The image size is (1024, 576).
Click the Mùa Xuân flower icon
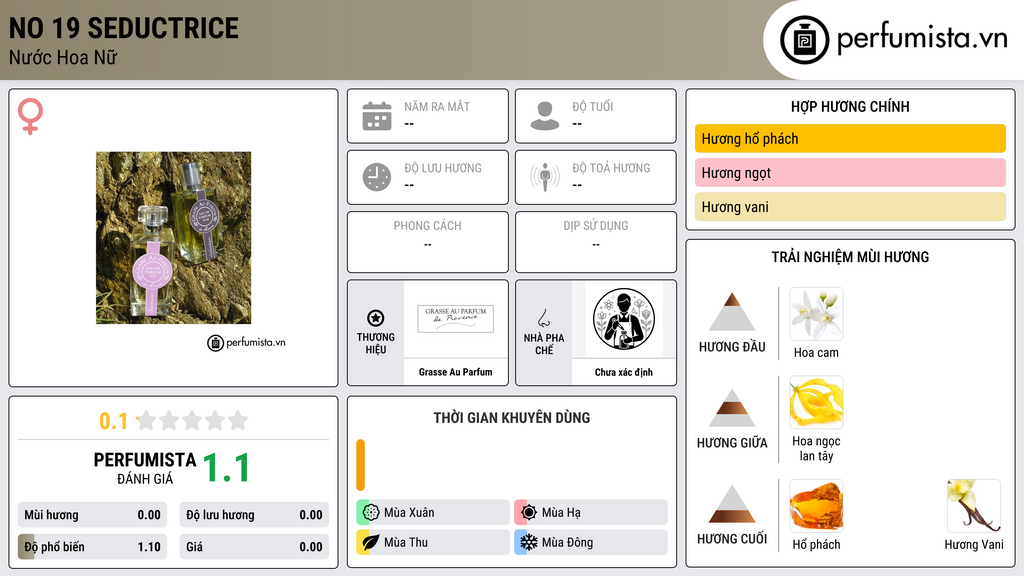tap(371, 512)
